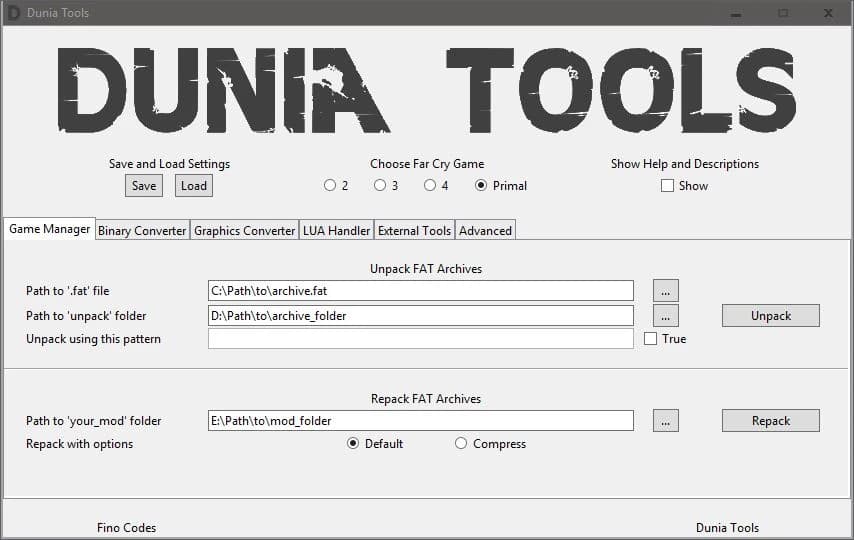Browse for the 'your_mod' folder with ellipsis button
This screenshot has width=854, height=540.
tap(666, 421)
